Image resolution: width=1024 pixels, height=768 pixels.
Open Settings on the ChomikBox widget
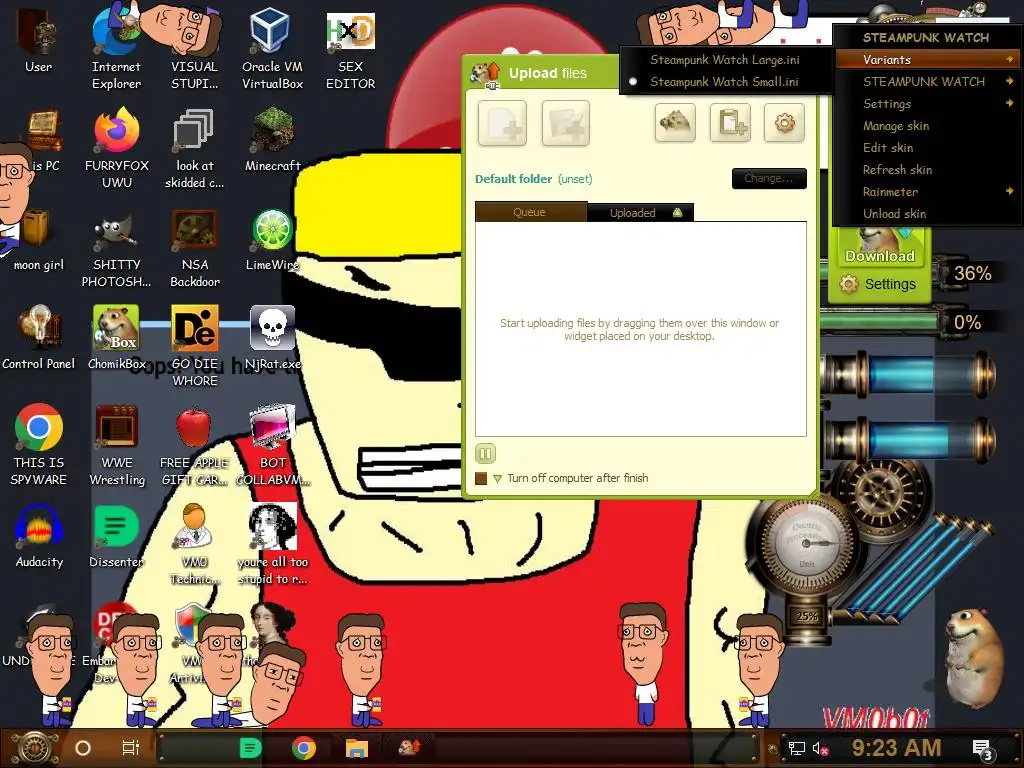pyautogui.click(x=878, y=284)
